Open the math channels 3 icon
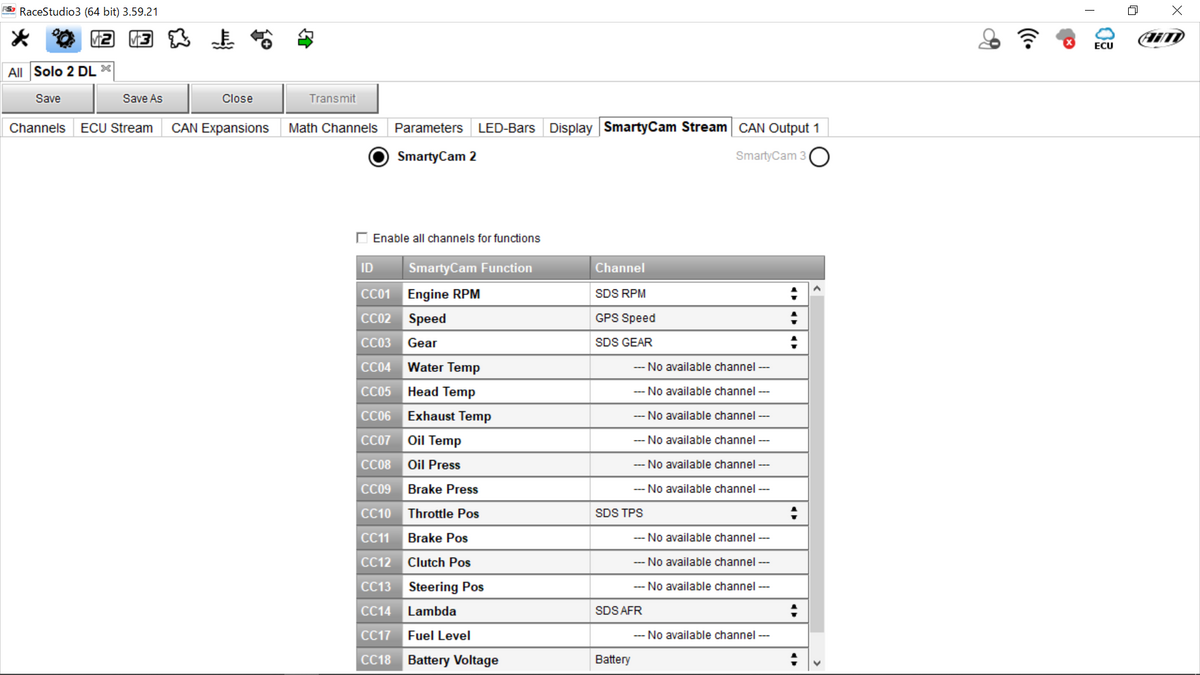Screen dimensions: 1200x675 141,39
